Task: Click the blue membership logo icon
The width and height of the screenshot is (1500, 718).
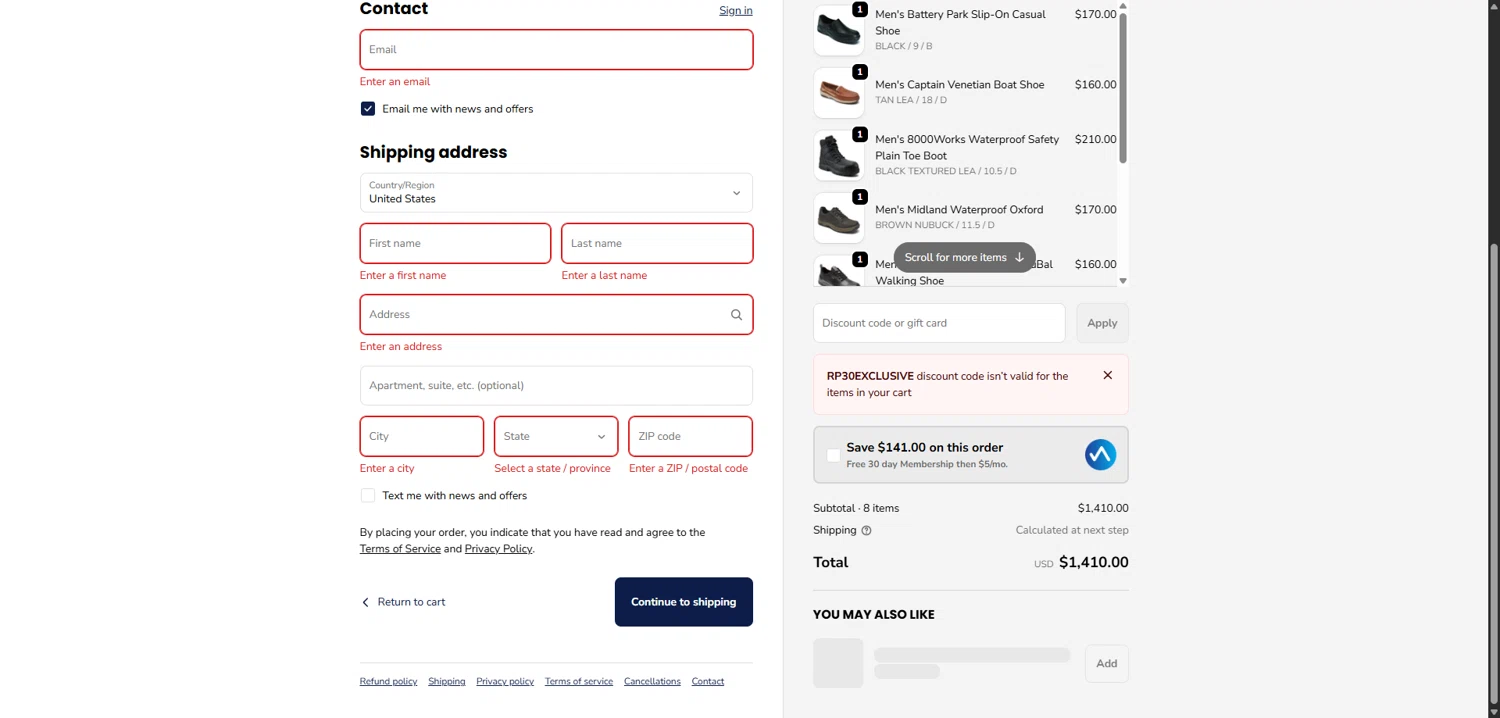Action: pyautogui.click(x=1100, y=455)
